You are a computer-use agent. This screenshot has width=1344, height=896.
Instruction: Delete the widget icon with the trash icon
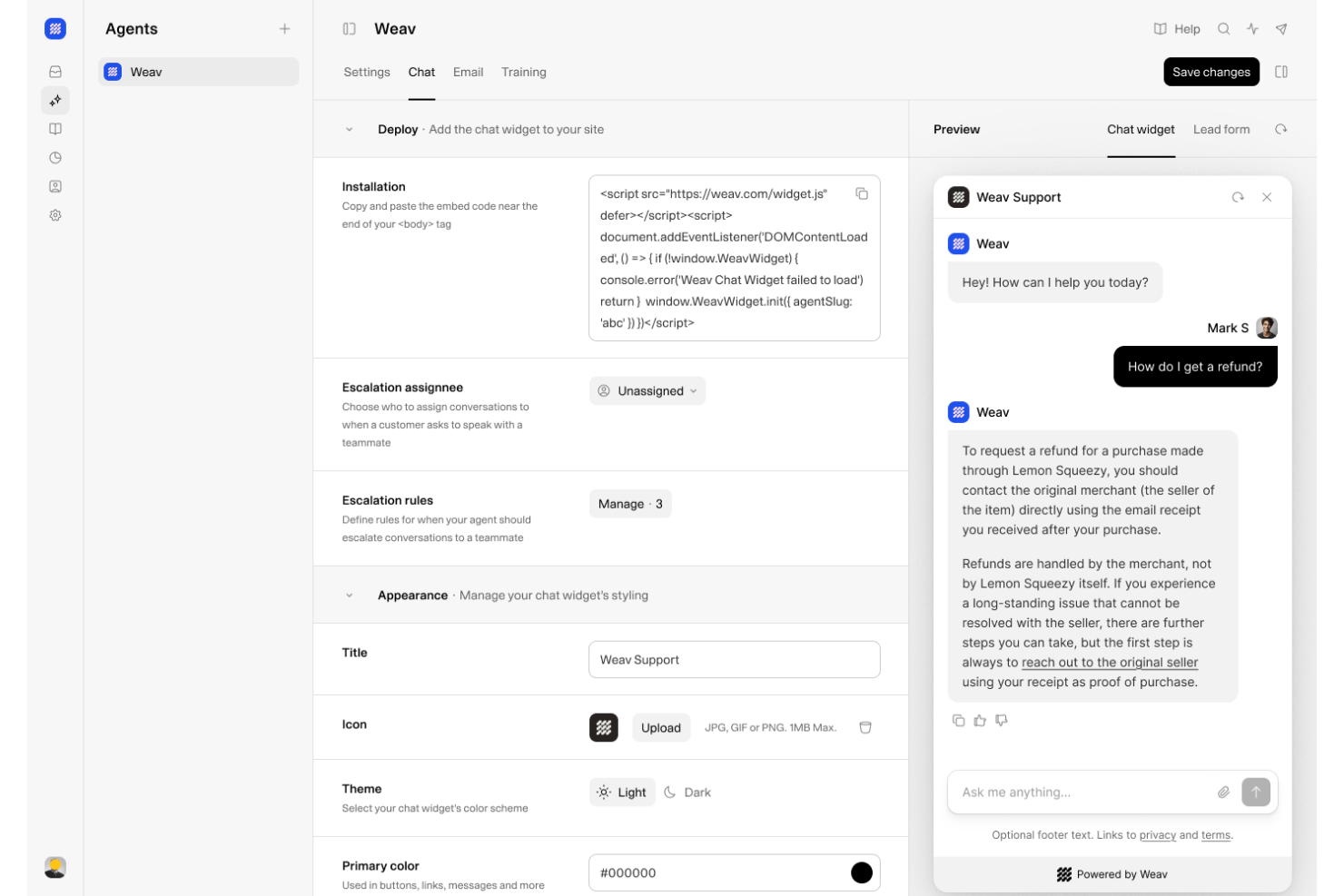(865, 727)
